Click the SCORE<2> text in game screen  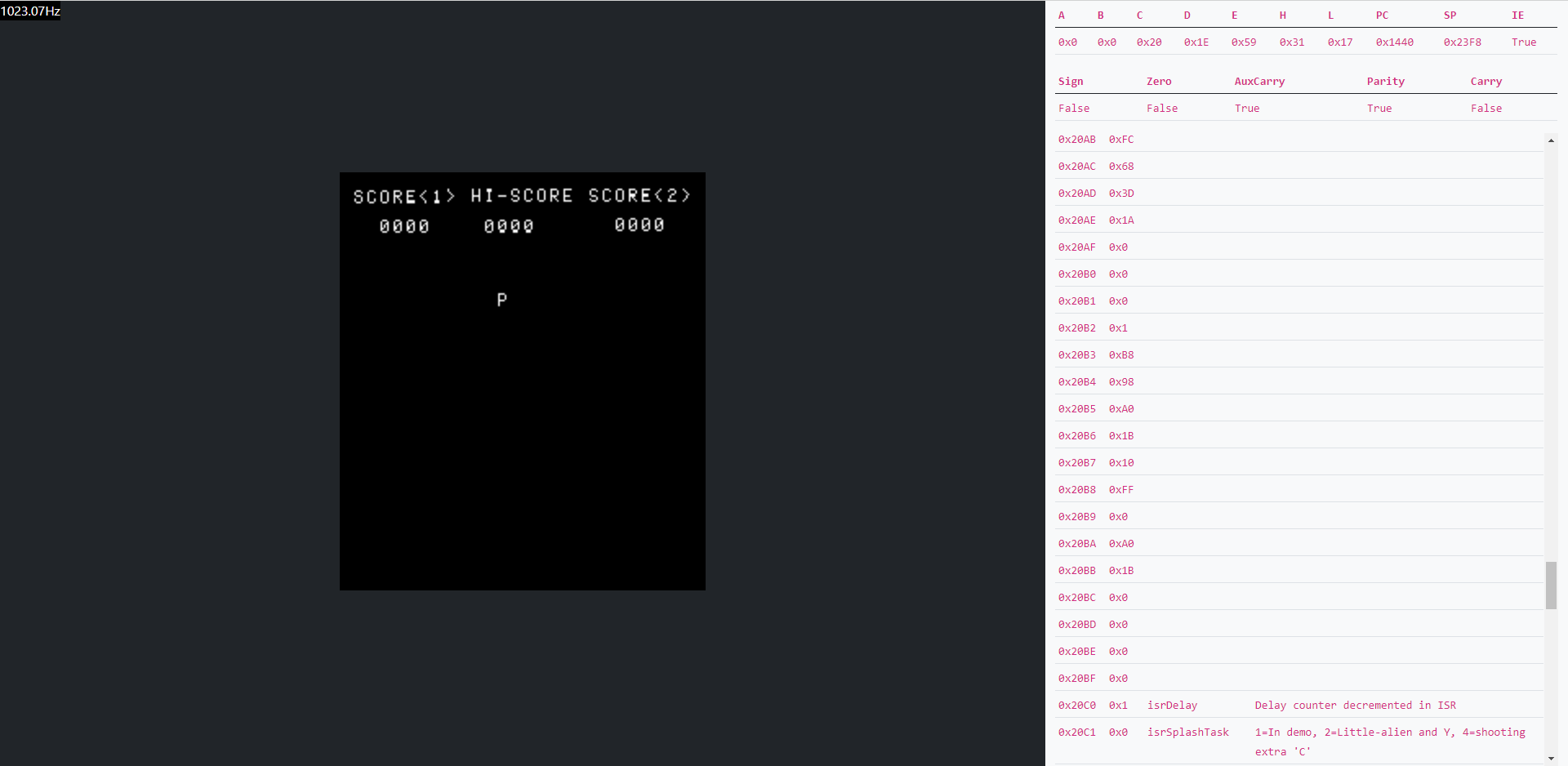(x=639, y=195)
